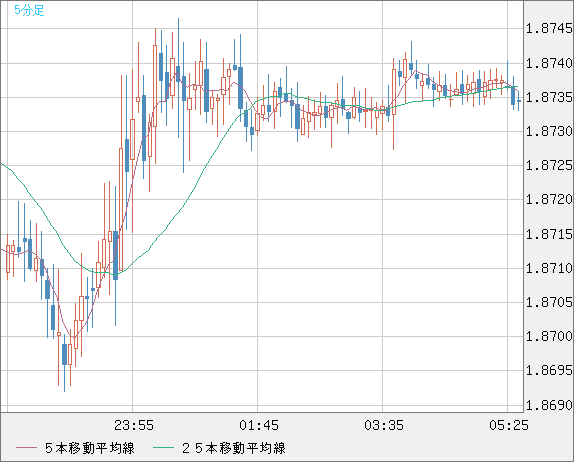The height and width of the screenshot is (462, 574).
Task: Click the 1.8715 price axis label
Action: [x=549, y=234]
